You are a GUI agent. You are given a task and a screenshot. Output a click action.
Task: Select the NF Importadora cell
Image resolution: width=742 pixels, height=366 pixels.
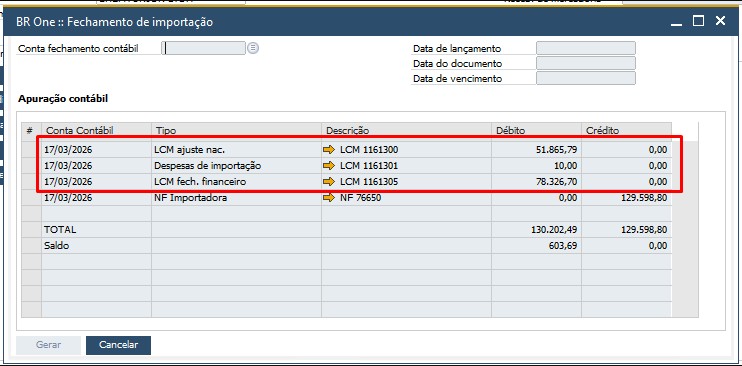(x=236, y=197)
